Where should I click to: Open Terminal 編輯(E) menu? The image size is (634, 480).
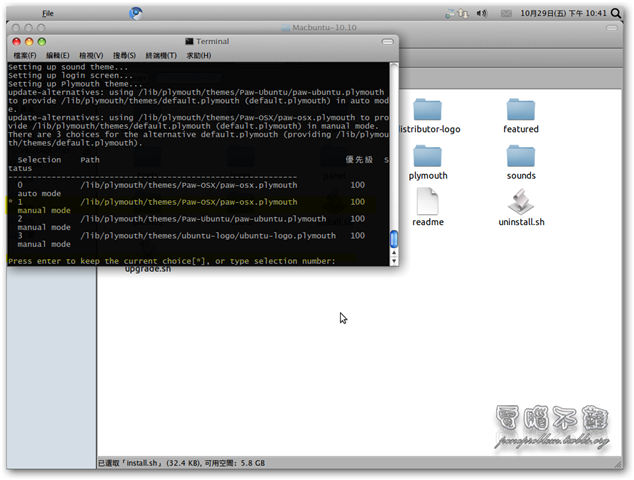pos(58,55)
